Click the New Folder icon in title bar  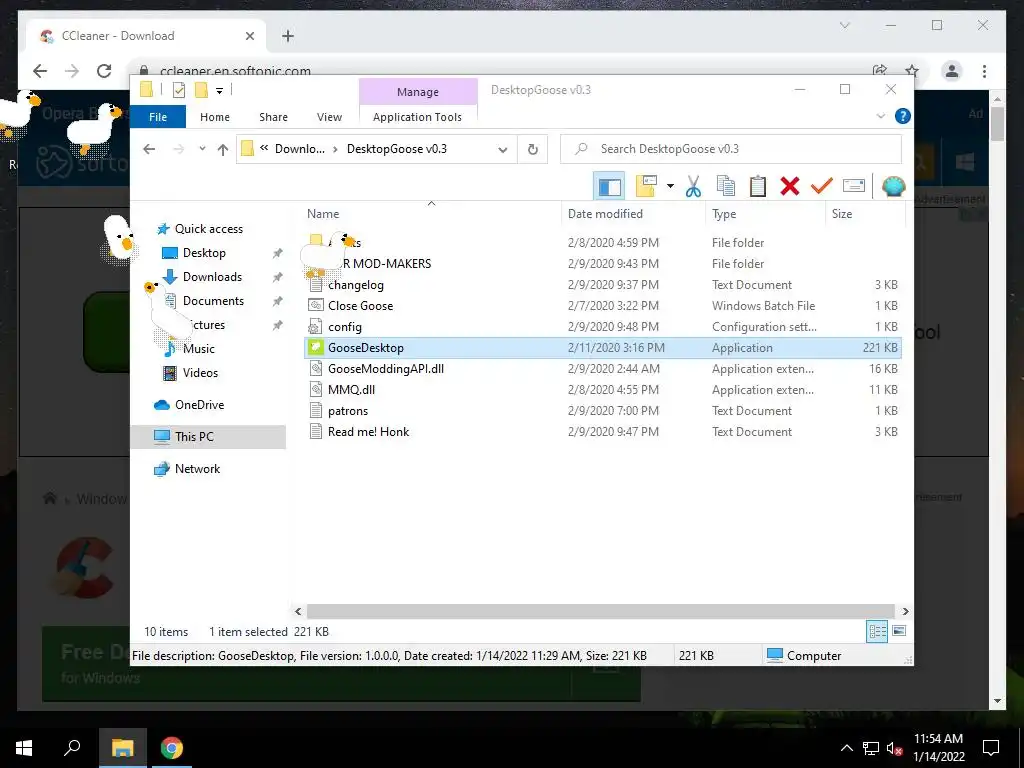click(201, 90)
